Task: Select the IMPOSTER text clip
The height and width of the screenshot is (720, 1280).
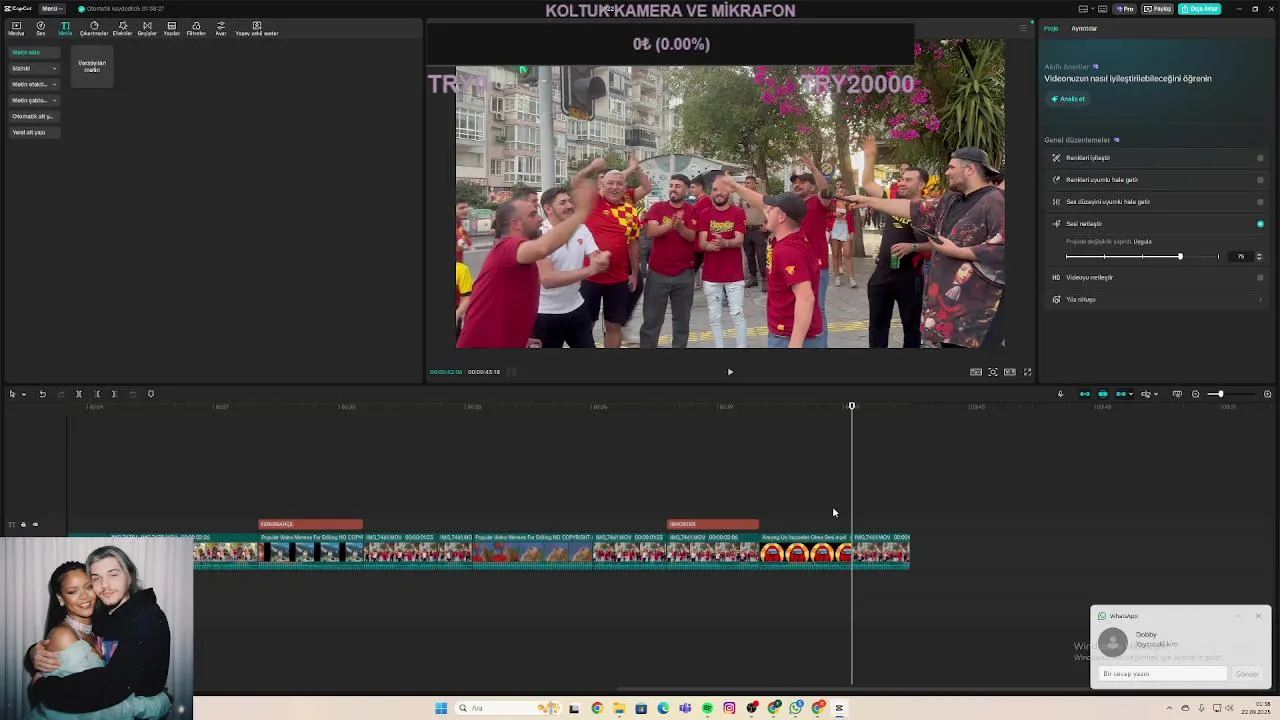Action: tap(713, 524)
